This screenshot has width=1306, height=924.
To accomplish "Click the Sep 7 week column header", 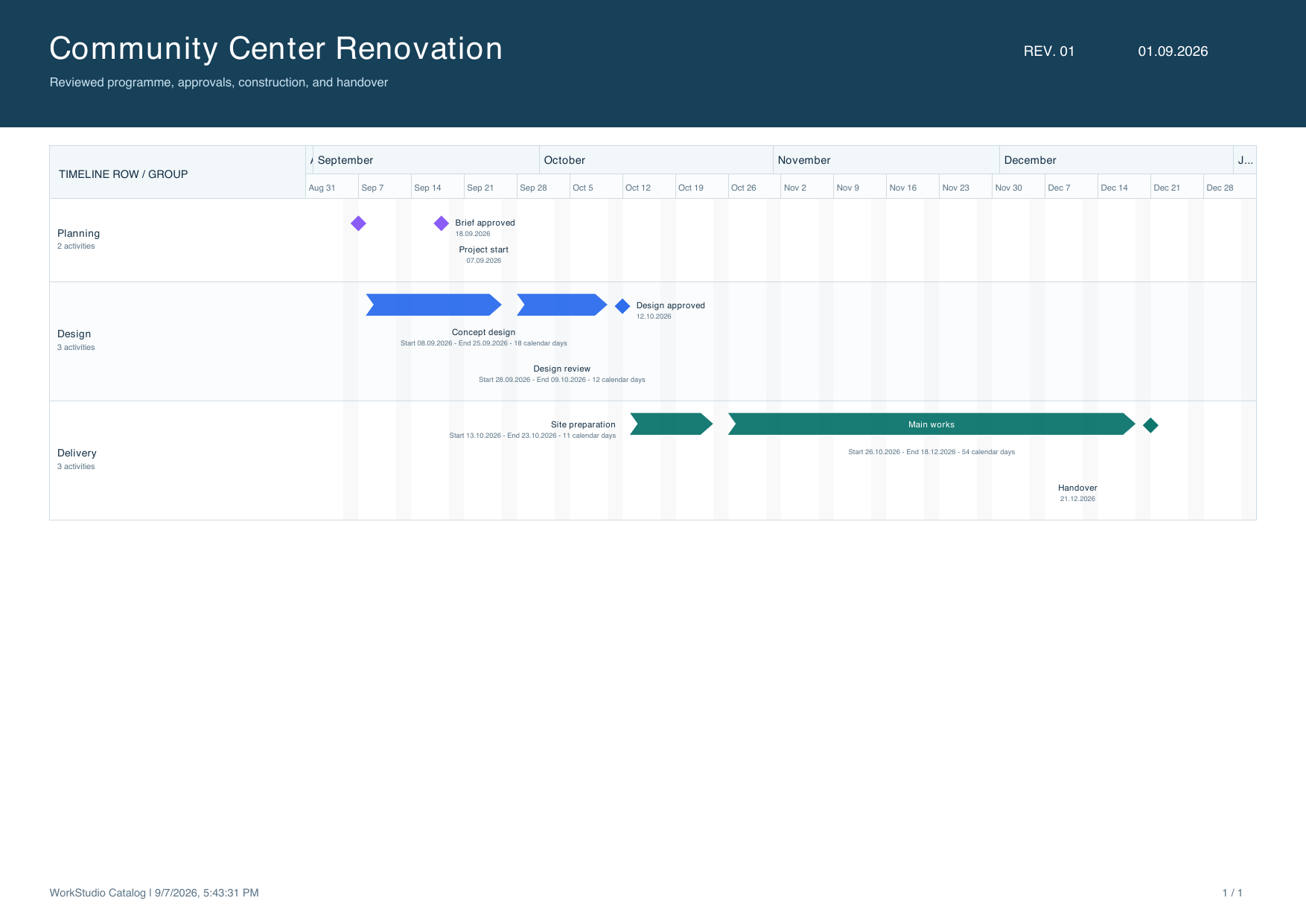I will [384, 187].
